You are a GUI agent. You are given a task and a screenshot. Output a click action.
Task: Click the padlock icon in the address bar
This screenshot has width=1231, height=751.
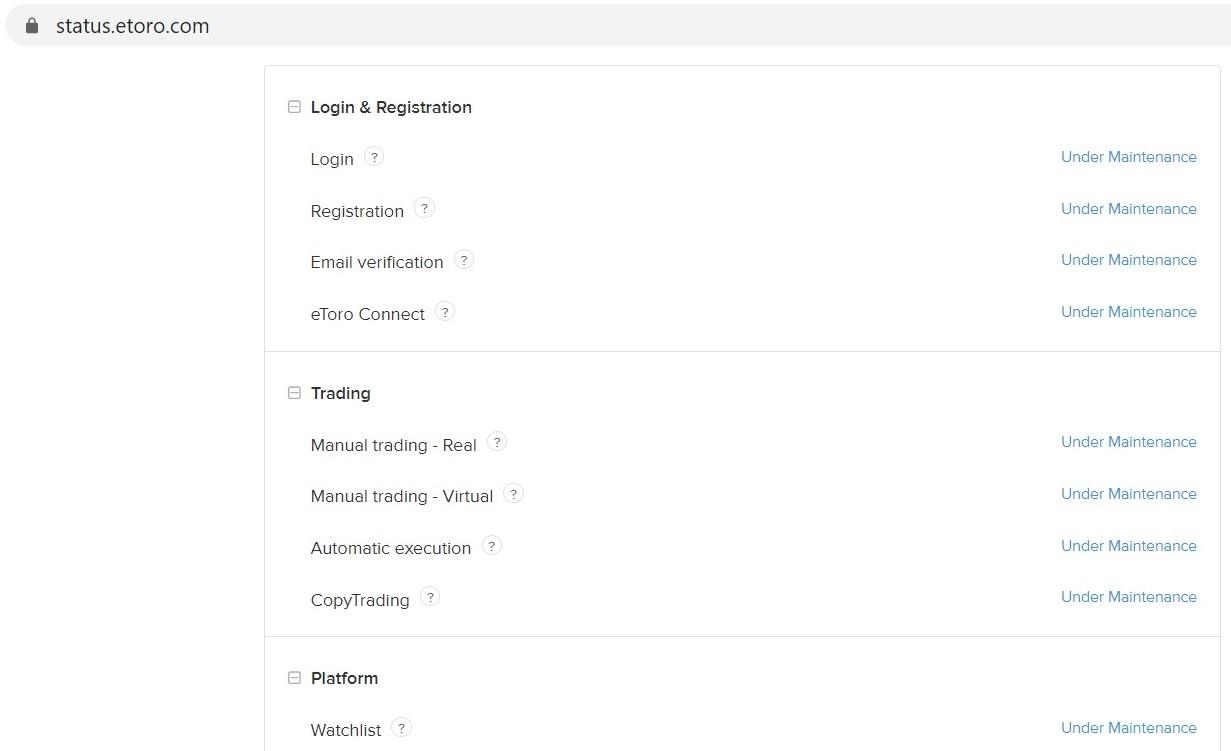(x=32, y=26)
